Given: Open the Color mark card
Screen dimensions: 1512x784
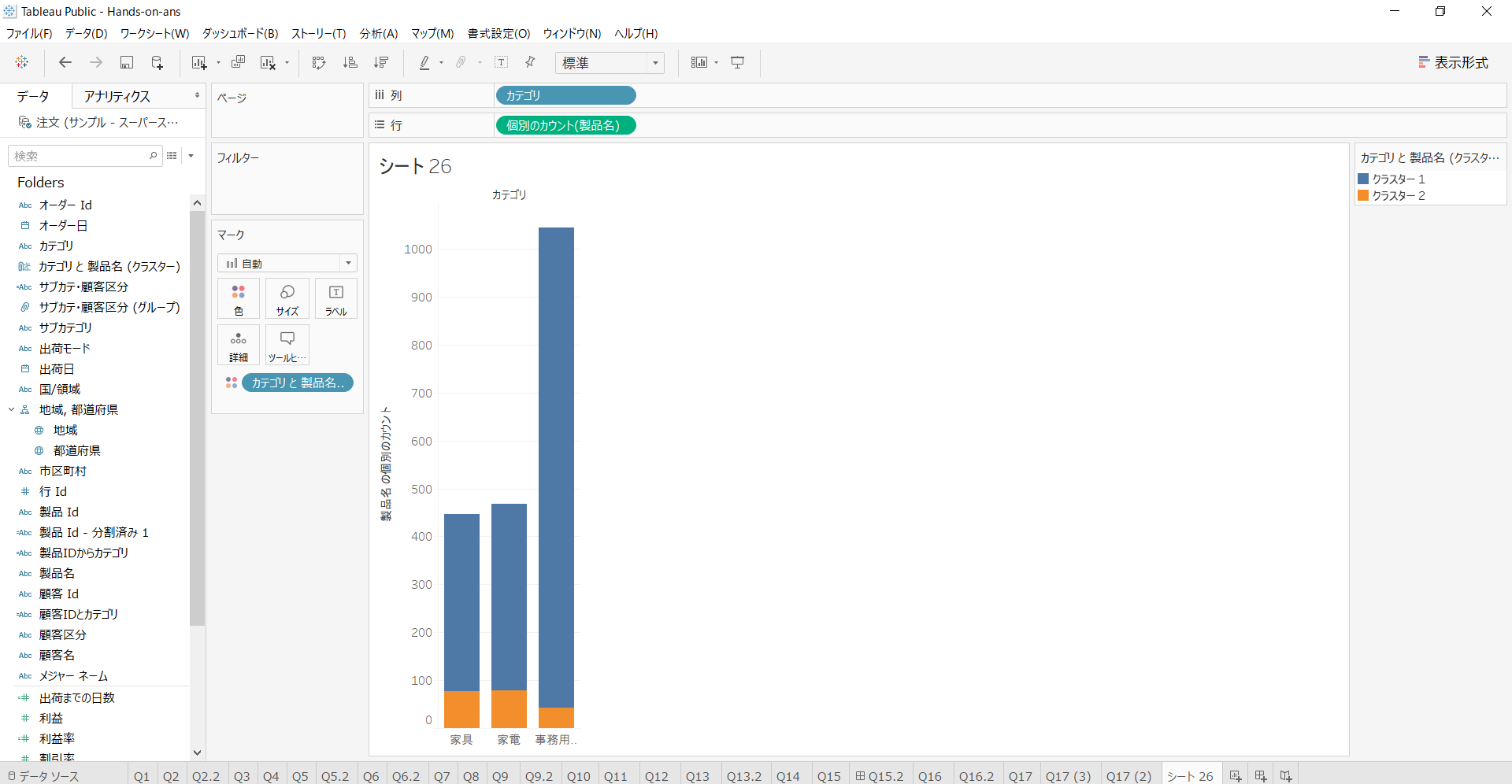Looking at the screenshot, I should pos(239,299).
